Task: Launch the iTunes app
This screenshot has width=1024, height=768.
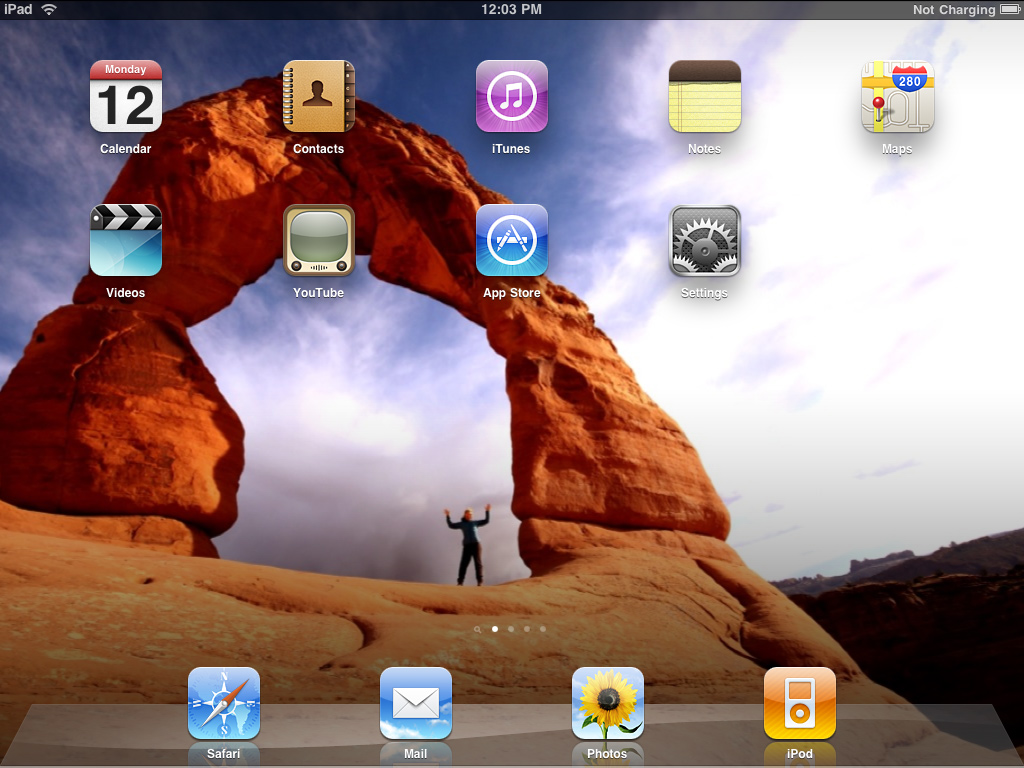Action: tap(512, 97)
